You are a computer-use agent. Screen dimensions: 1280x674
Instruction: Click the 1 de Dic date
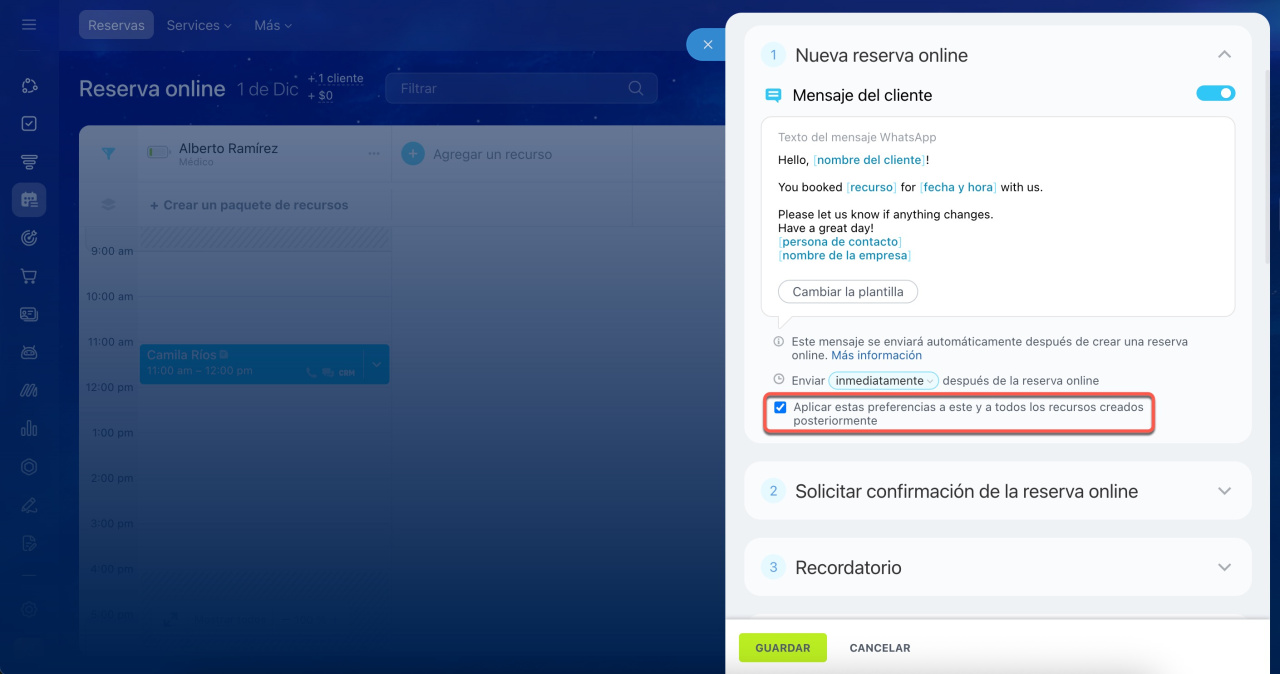tap(268, 89)
